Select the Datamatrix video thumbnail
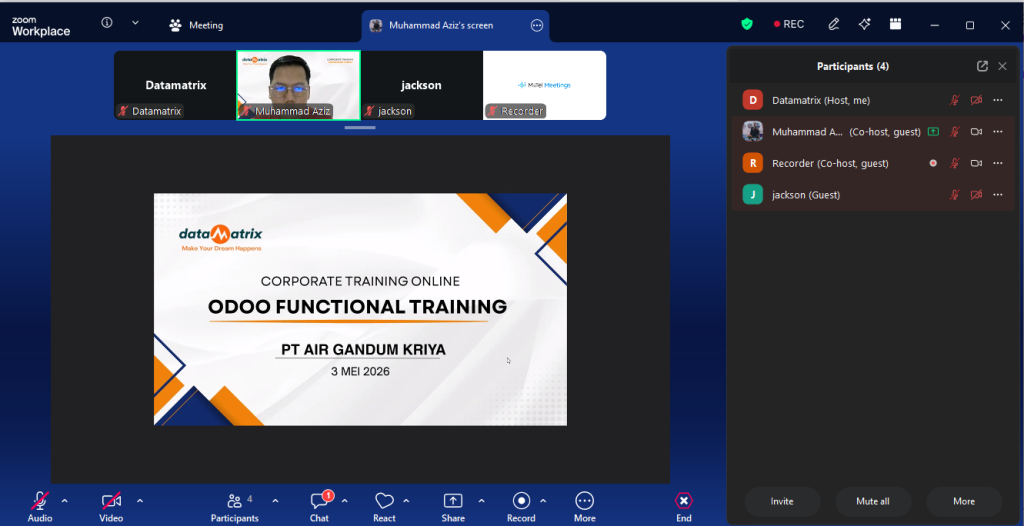The image size is (1024, 526). click(175, 85)
